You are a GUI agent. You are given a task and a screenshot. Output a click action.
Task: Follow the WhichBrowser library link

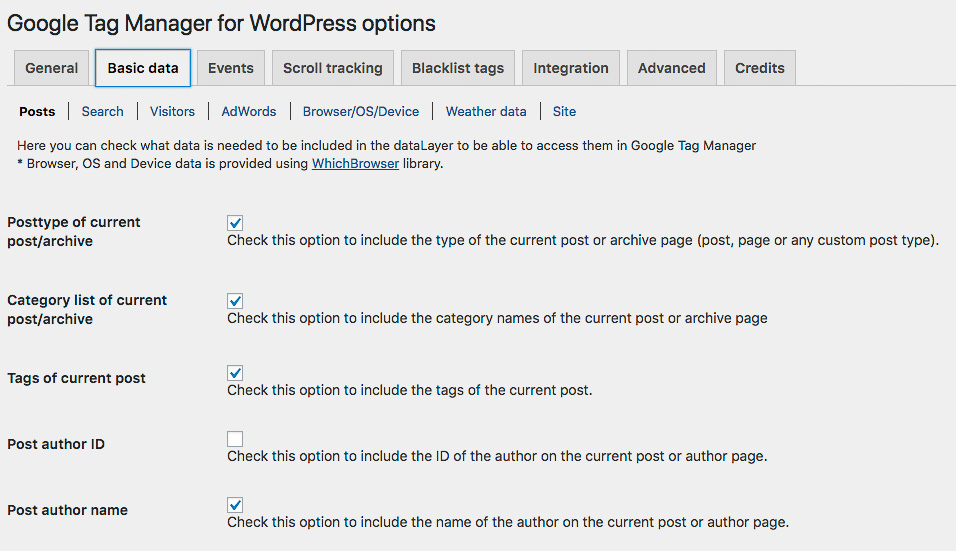(x=355, y=163)
